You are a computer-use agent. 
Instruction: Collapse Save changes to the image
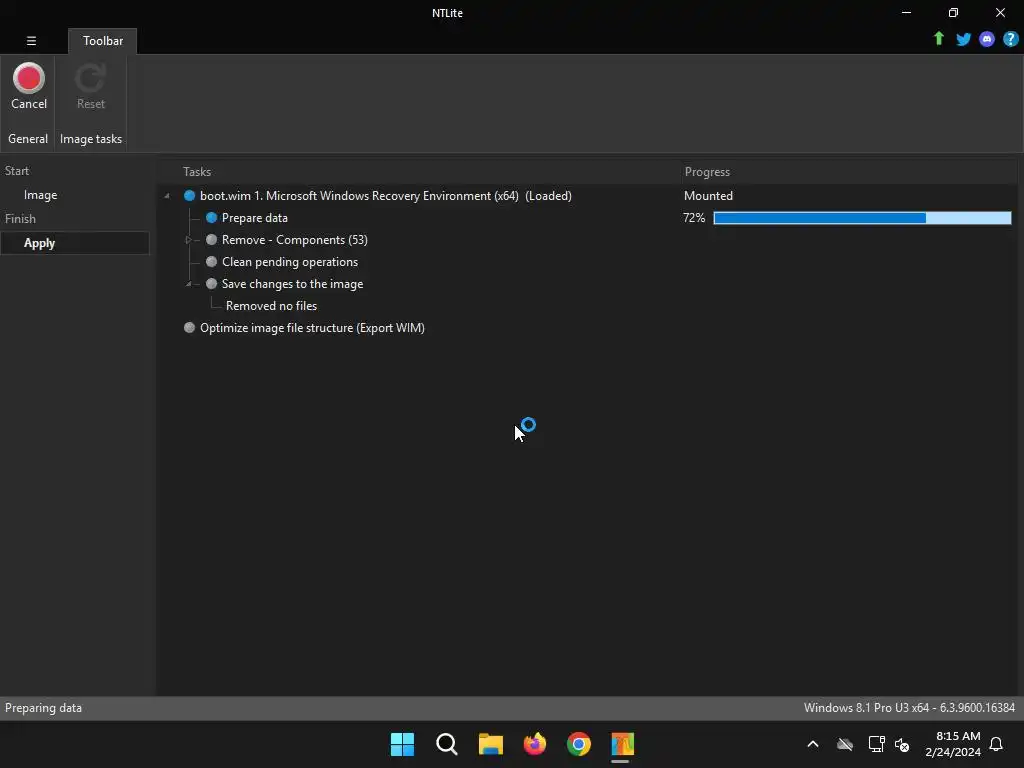coord(189,283)
